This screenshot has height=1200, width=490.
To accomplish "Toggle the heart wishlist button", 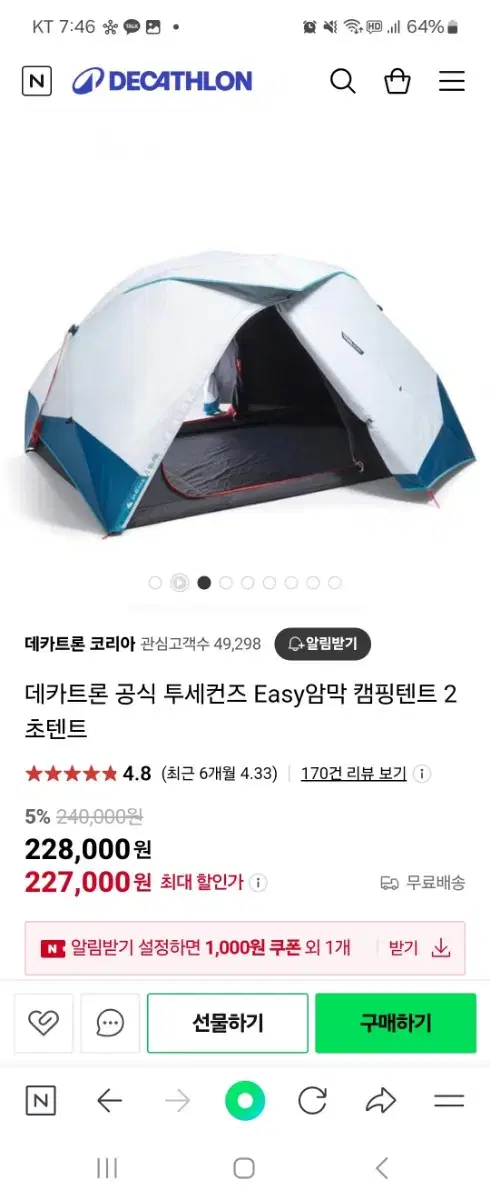I will click(x=43, y=1023).
